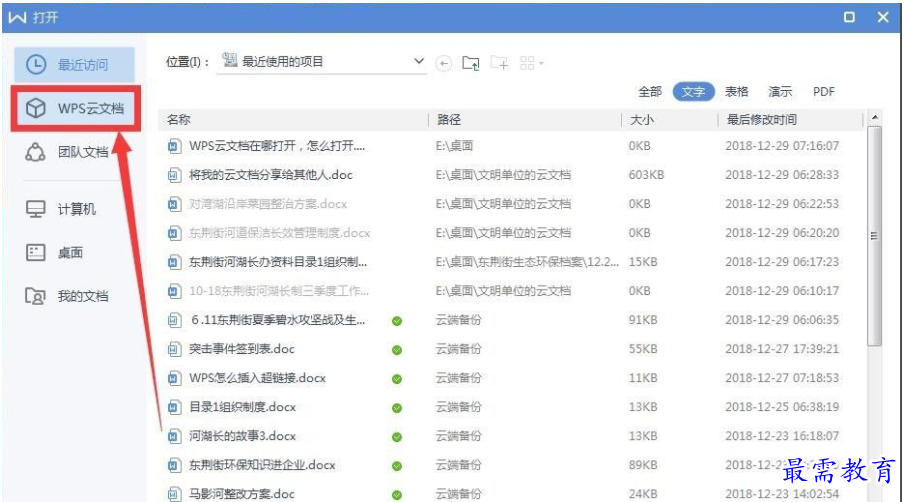Open the view mode grid dropdown
This screenshot has height=502, width=904.
(532, 63)
